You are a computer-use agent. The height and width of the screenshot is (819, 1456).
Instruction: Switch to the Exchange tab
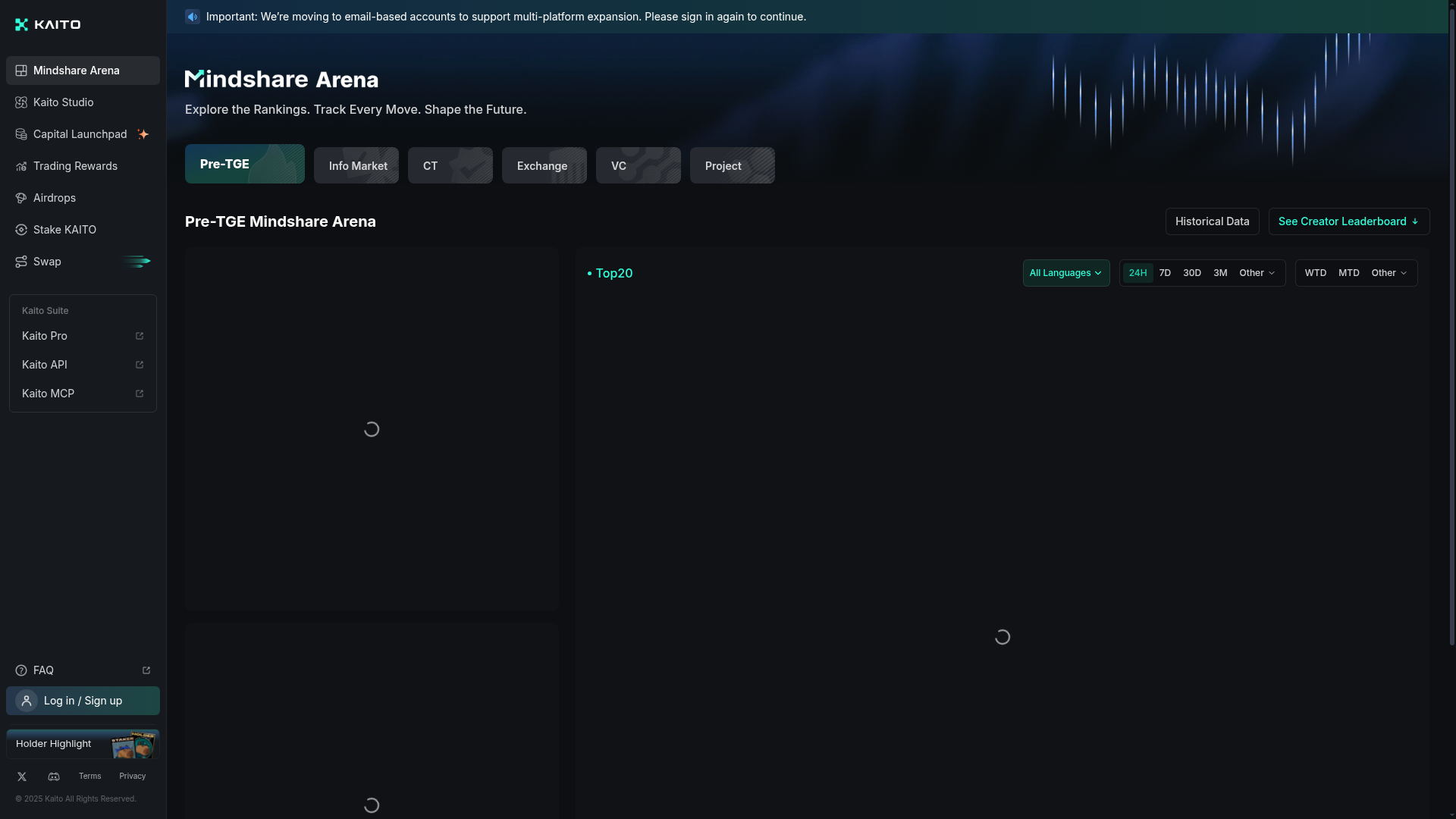(544, 165)
